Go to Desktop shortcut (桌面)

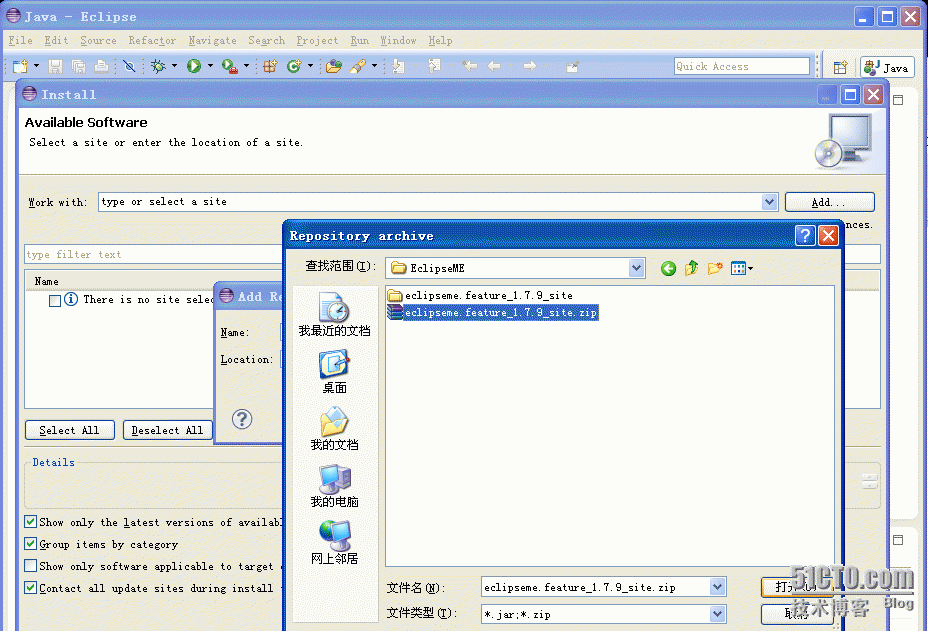click(x=334, y=372)
